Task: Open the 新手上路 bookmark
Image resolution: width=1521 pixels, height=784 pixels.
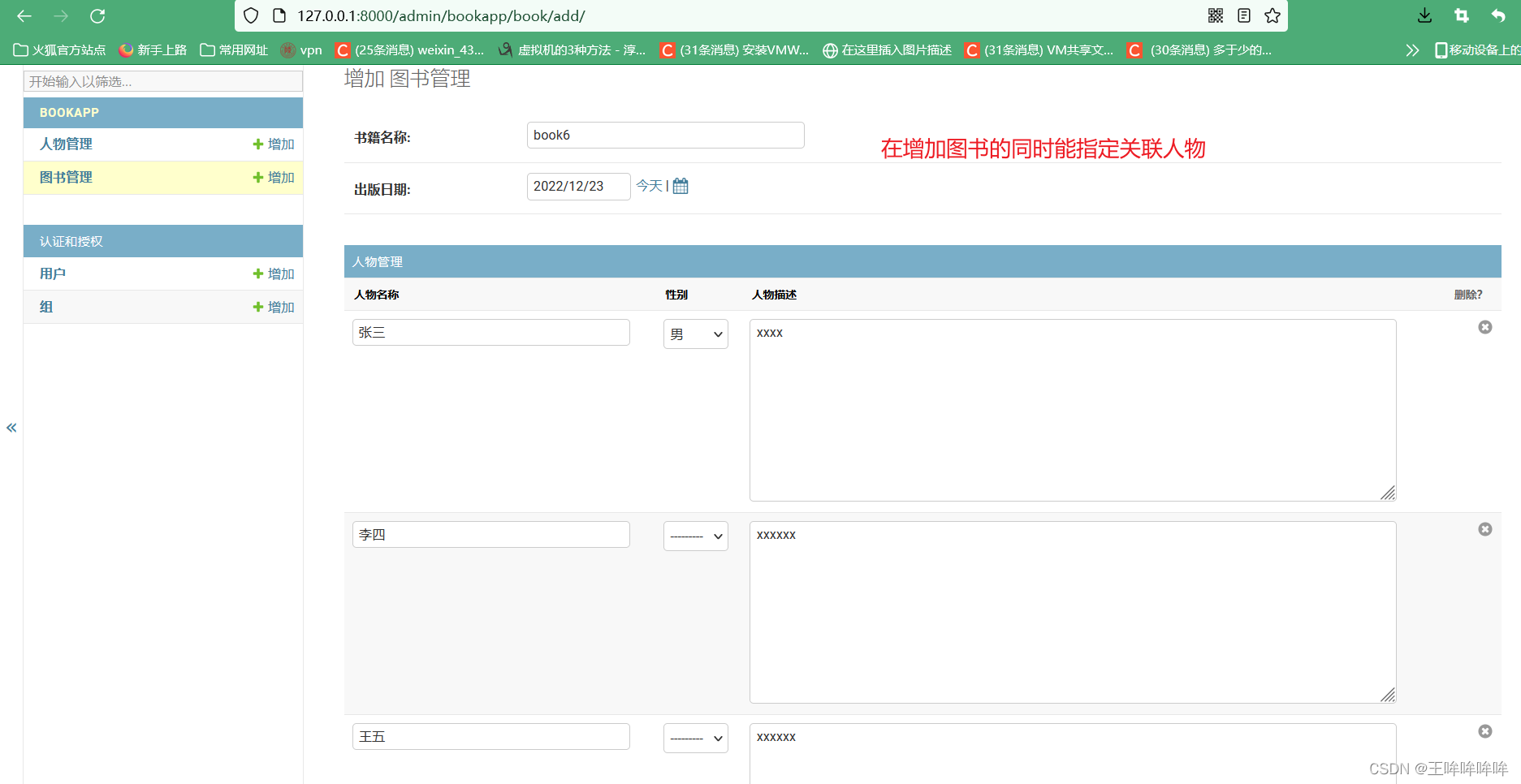Action: pyautogui.click(x=153, y=50)
